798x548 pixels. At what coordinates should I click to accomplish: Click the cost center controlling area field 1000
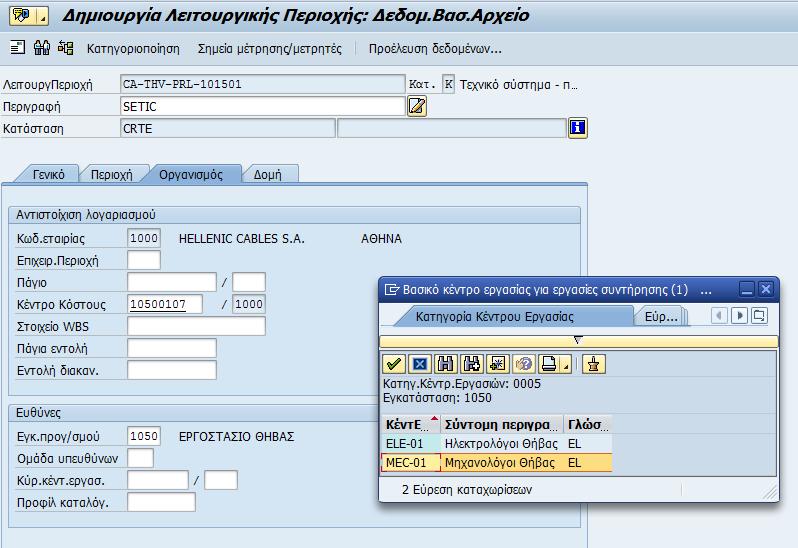point(249,304)
